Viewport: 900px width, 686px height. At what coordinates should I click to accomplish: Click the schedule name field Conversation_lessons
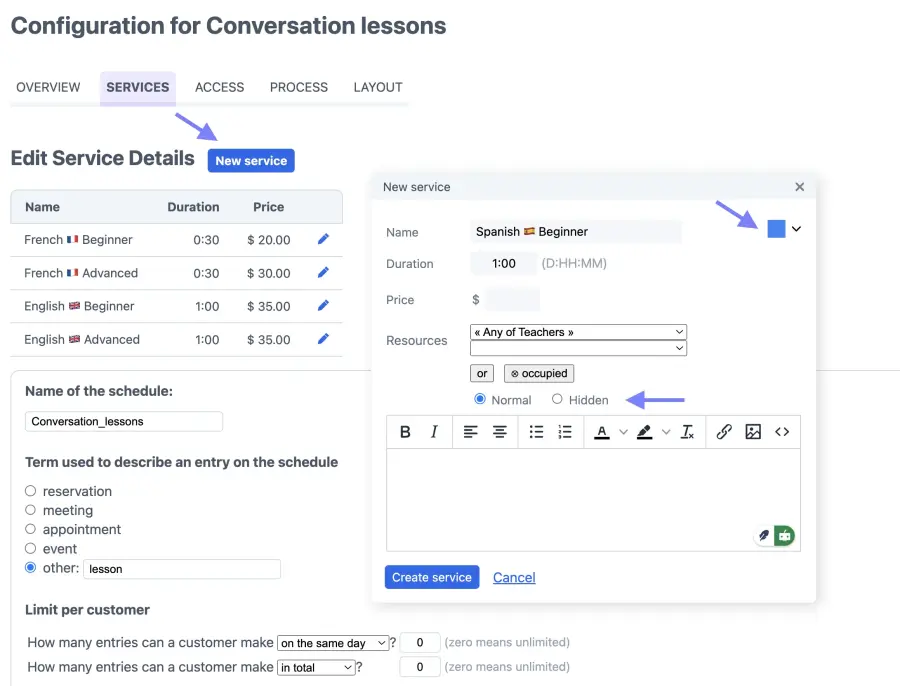[x=124, y=421]
